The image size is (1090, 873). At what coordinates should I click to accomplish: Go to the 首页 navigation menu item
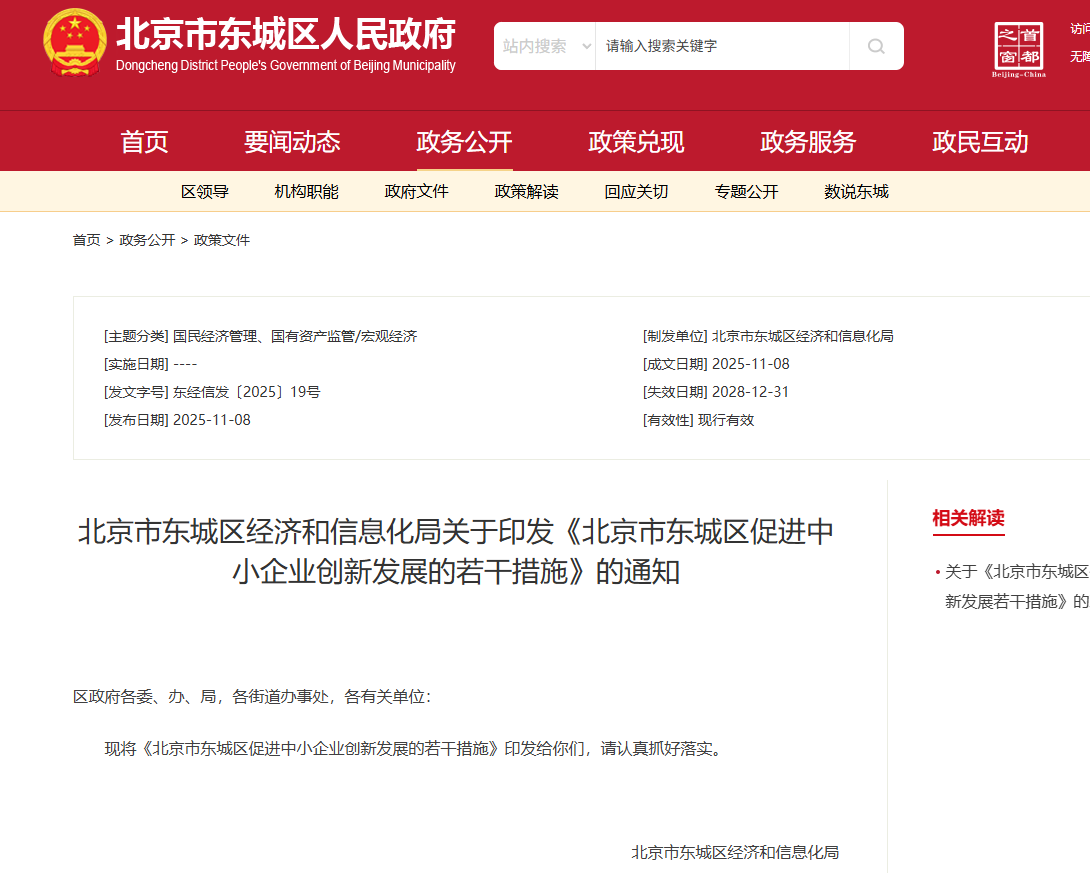click(x=143, y=141)
